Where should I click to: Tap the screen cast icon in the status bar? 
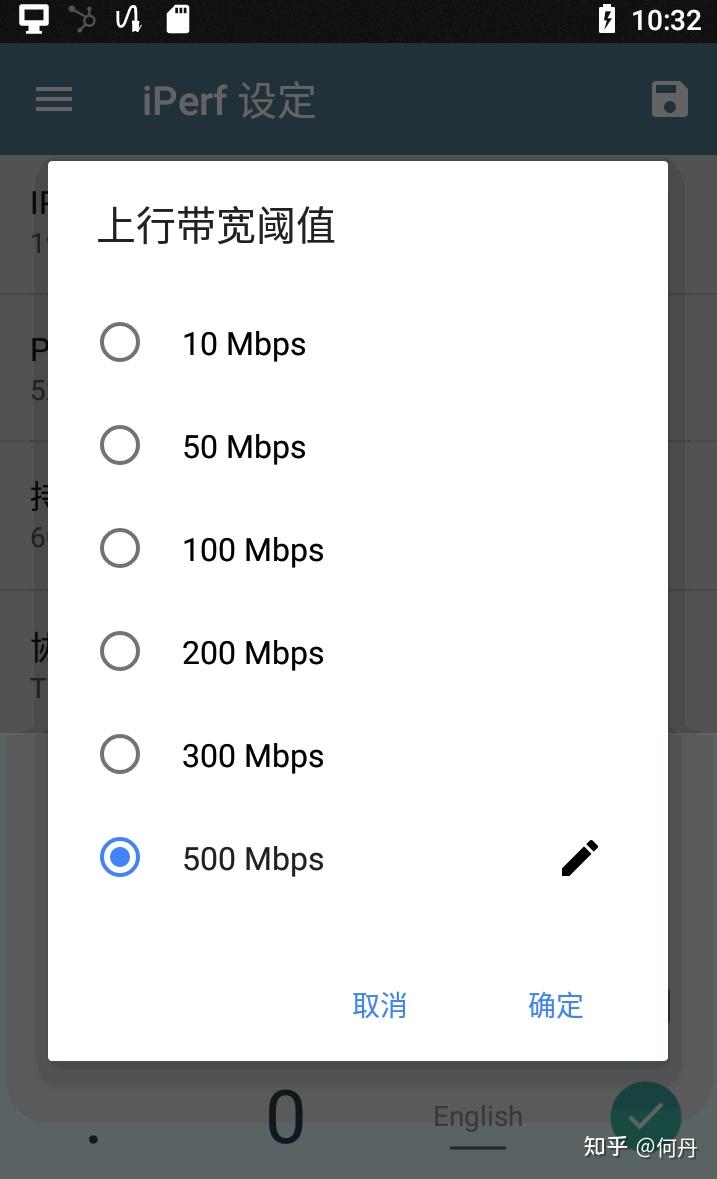[33, 20]
